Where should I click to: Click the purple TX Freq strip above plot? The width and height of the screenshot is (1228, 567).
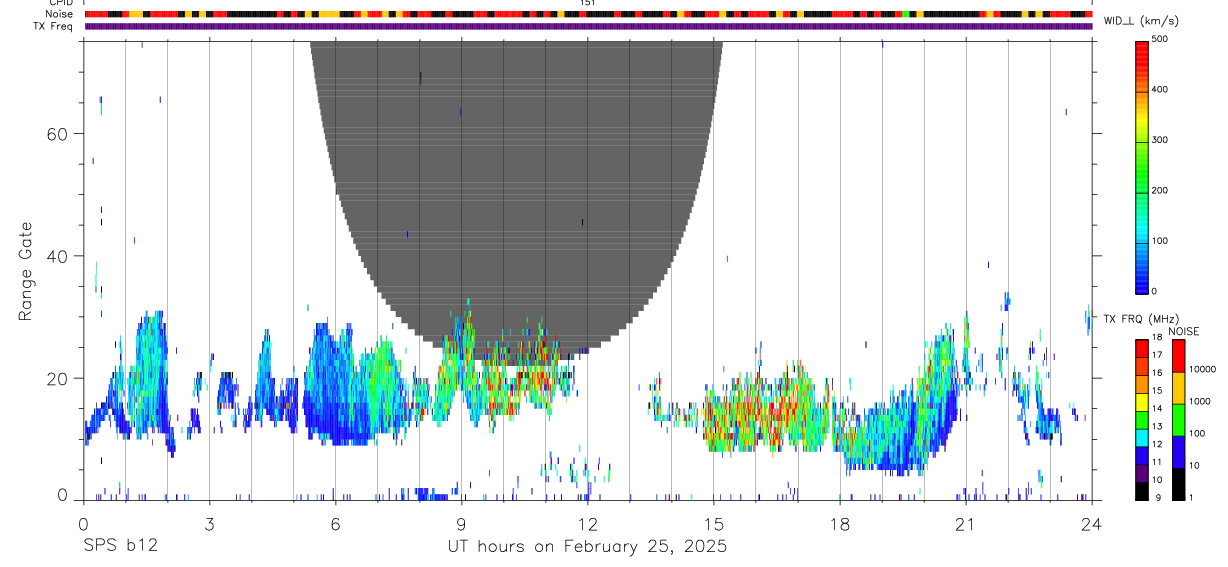(x=588, y=26)
